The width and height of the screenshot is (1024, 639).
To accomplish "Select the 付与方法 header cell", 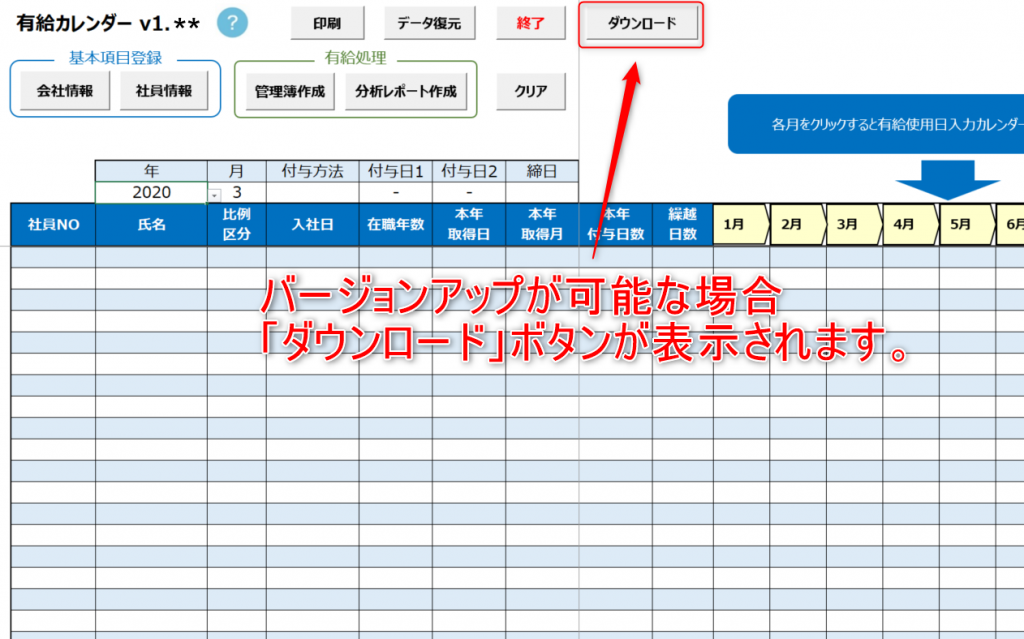I will tap(312, 171).
